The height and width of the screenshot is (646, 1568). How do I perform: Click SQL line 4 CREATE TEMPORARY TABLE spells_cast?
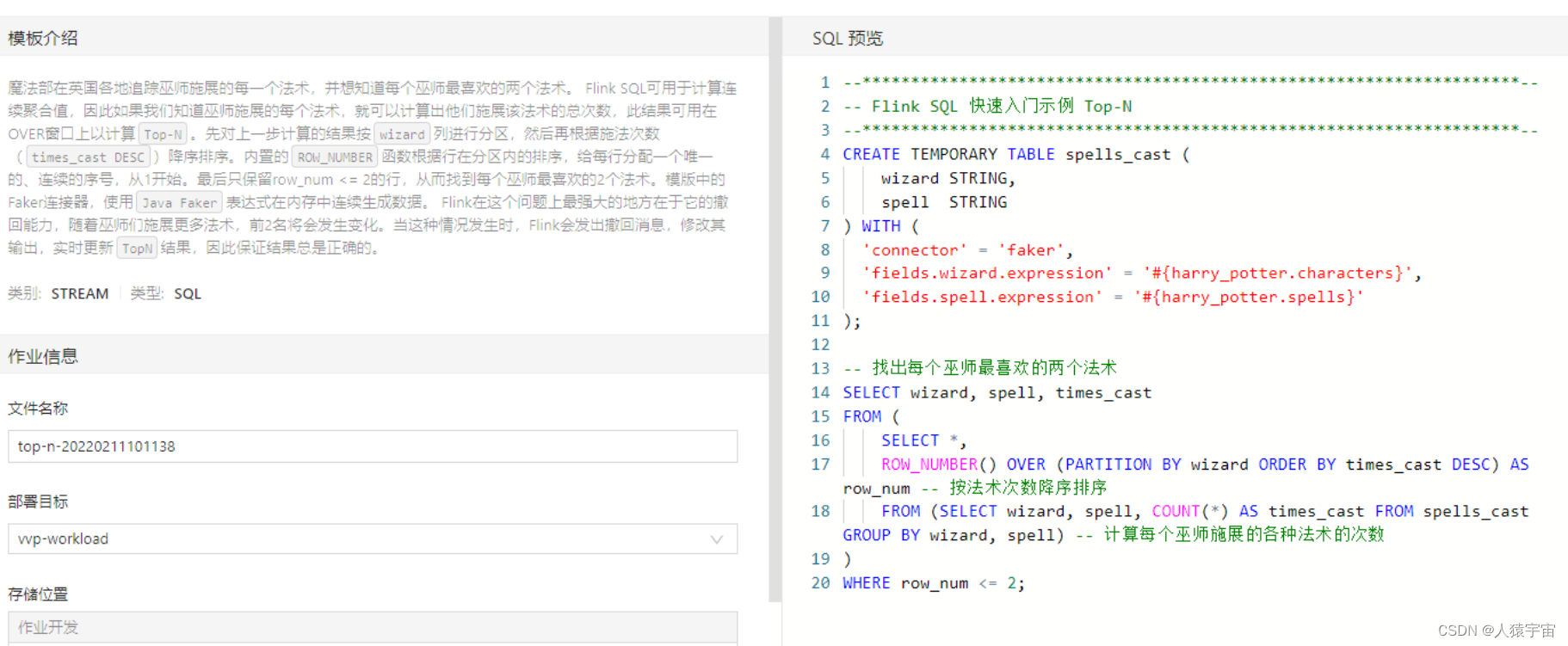coord(1015,154)
